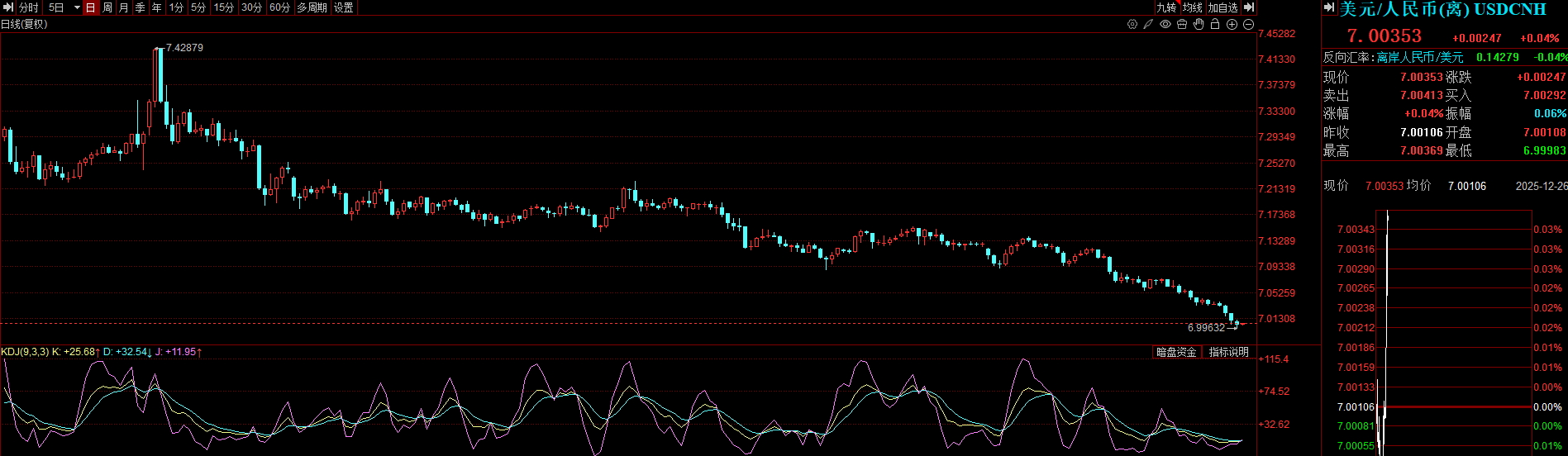Click the reverse rate value 0.14279
1568x456 pixels.
pyautogui.click(x=1498, y=57)
